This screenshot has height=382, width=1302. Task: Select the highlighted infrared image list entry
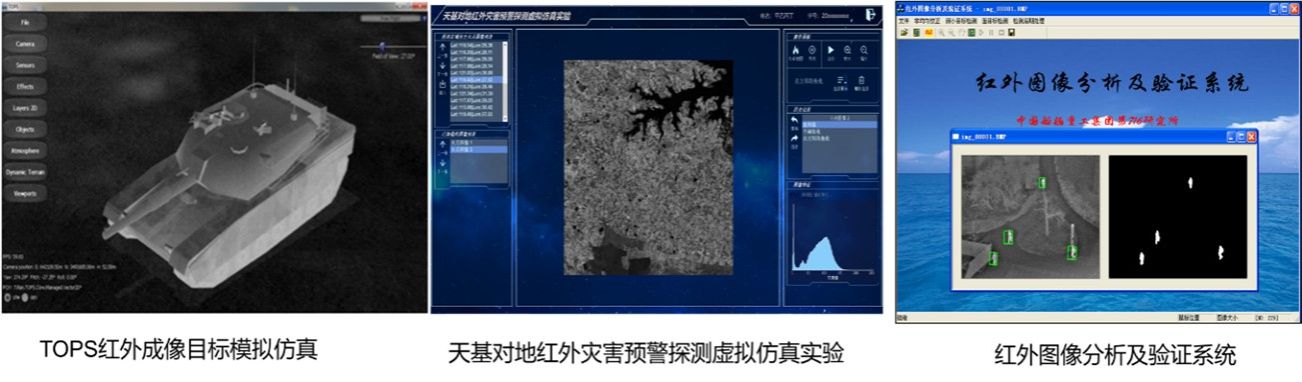click(478, 149)
